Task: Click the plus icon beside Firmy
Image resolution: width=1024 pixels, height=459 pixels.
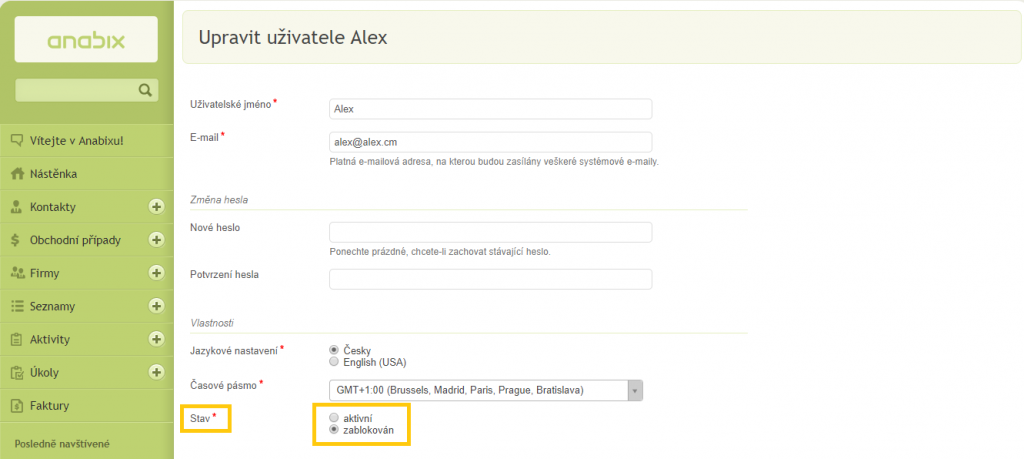Action: pyautogui.click(x=156, y=273)
